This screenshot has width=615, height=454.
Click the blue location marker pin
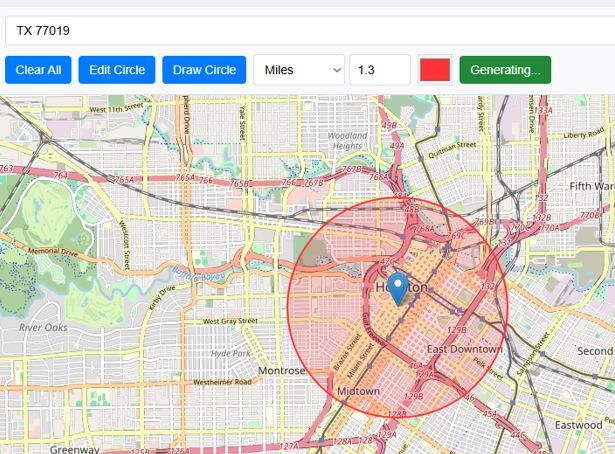tap(397, 288)
